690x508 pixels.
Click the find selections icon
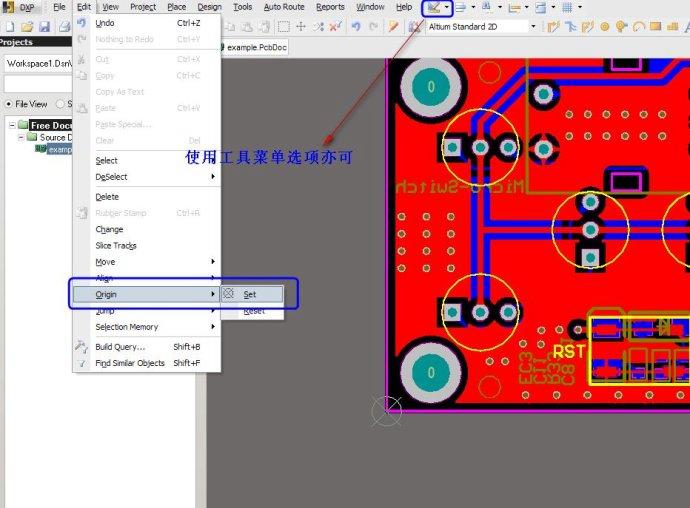pos(487,7)
